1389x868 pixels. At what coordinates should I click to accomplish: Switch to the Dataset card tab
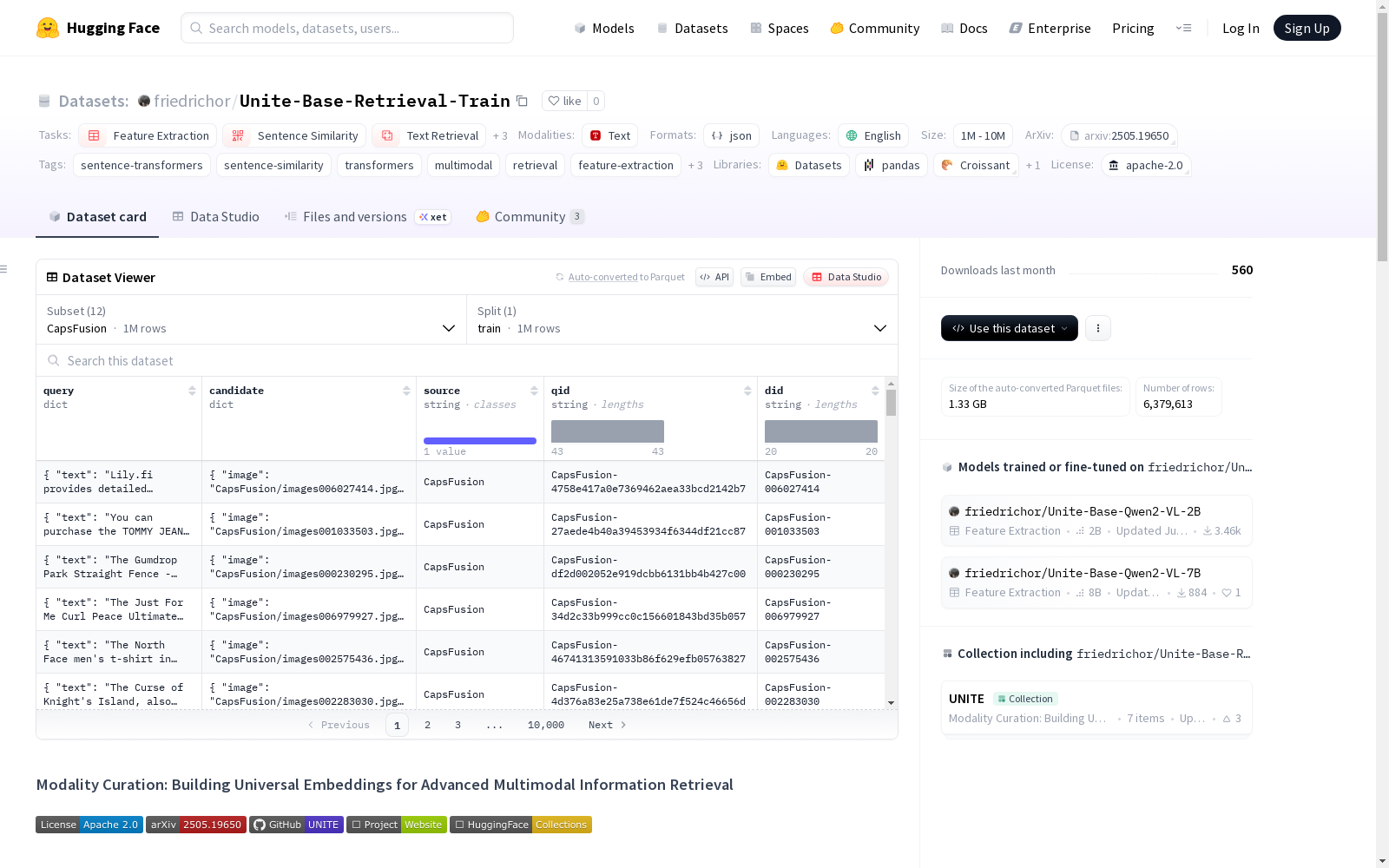click(97, 217)
